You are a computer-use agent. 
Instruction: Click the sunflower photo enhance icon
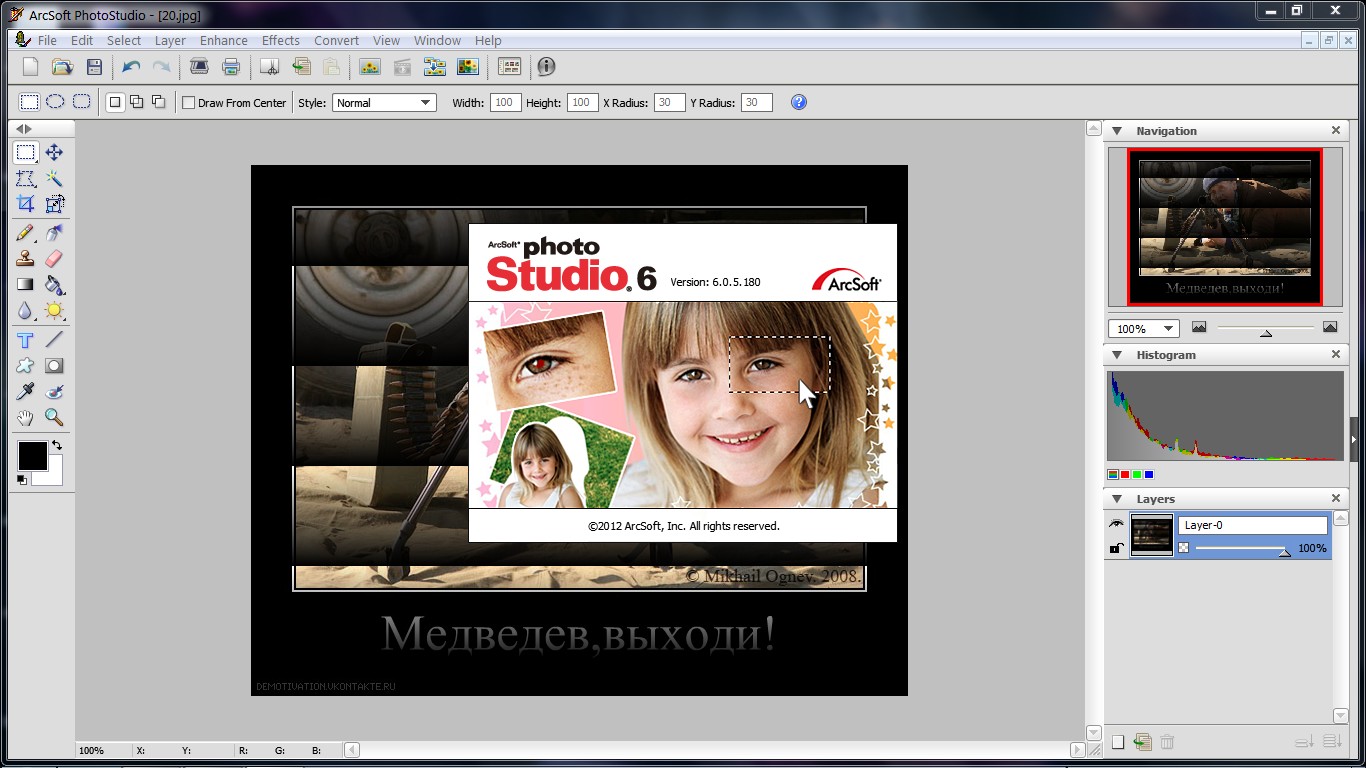click(369, 67)
